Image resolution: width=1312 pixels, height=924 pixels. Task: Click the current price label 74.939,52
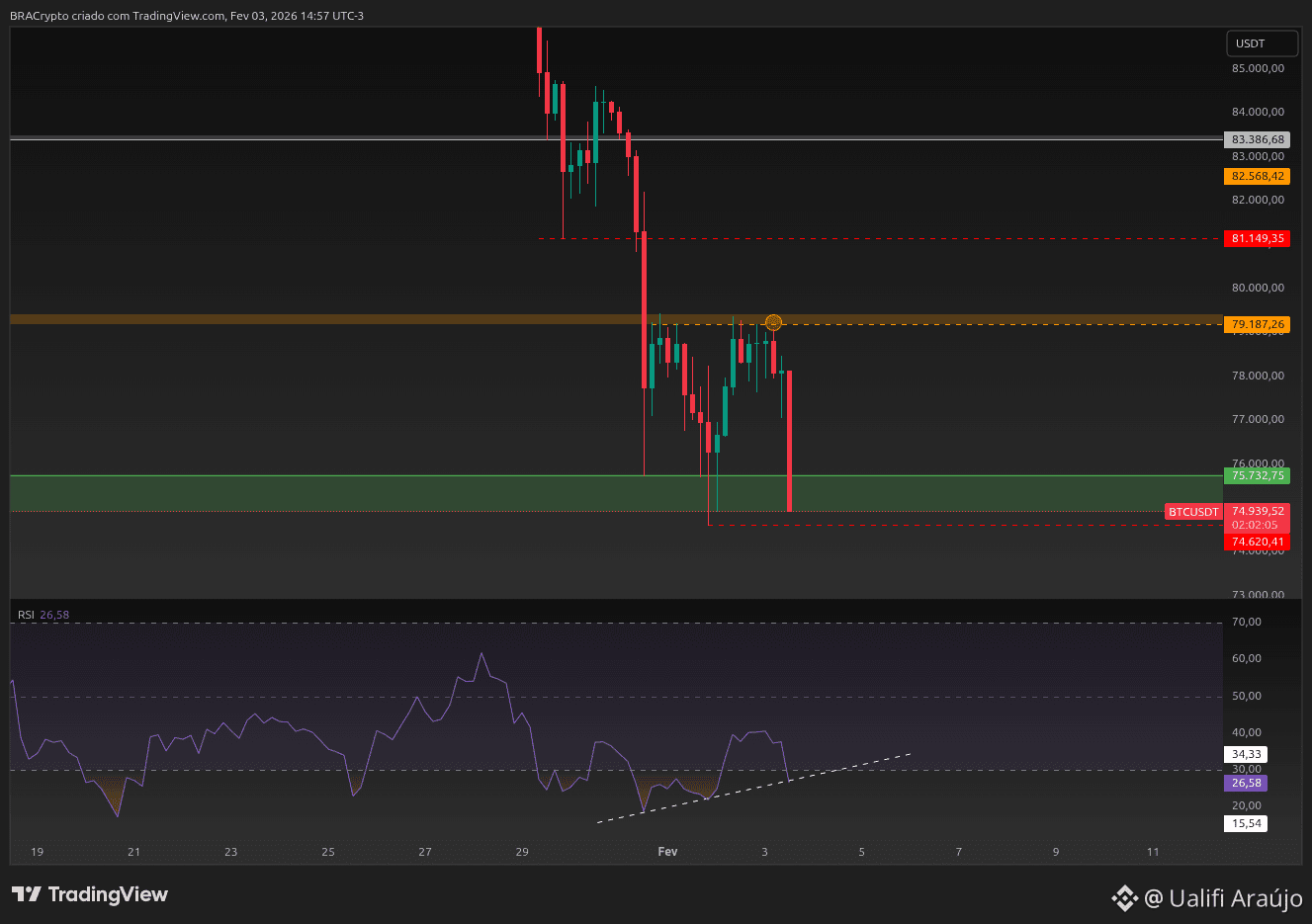coord(1258,511)
